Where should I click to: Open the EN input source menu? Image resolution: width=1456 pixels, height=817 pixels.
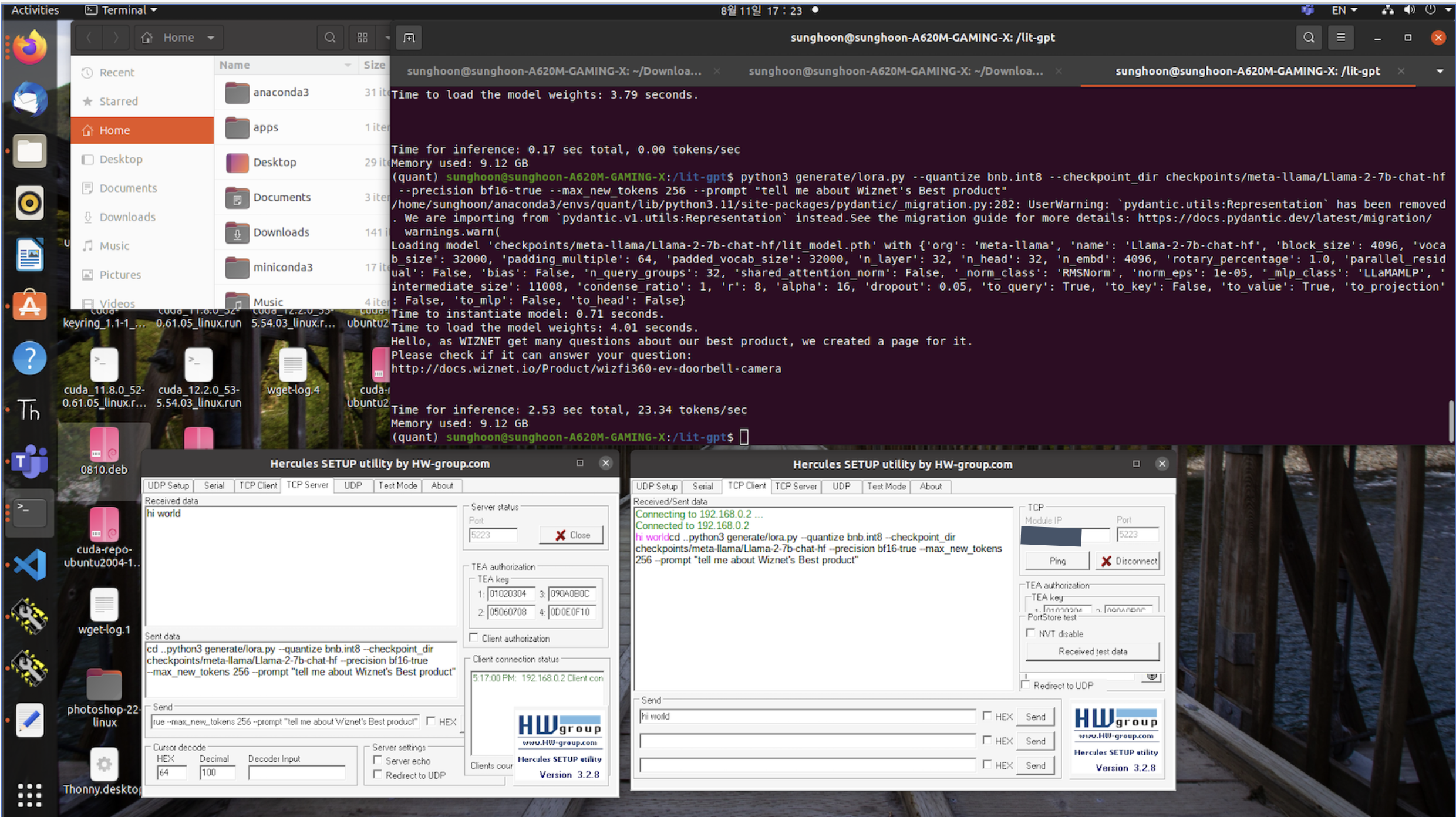click(x=1344, y=10)
